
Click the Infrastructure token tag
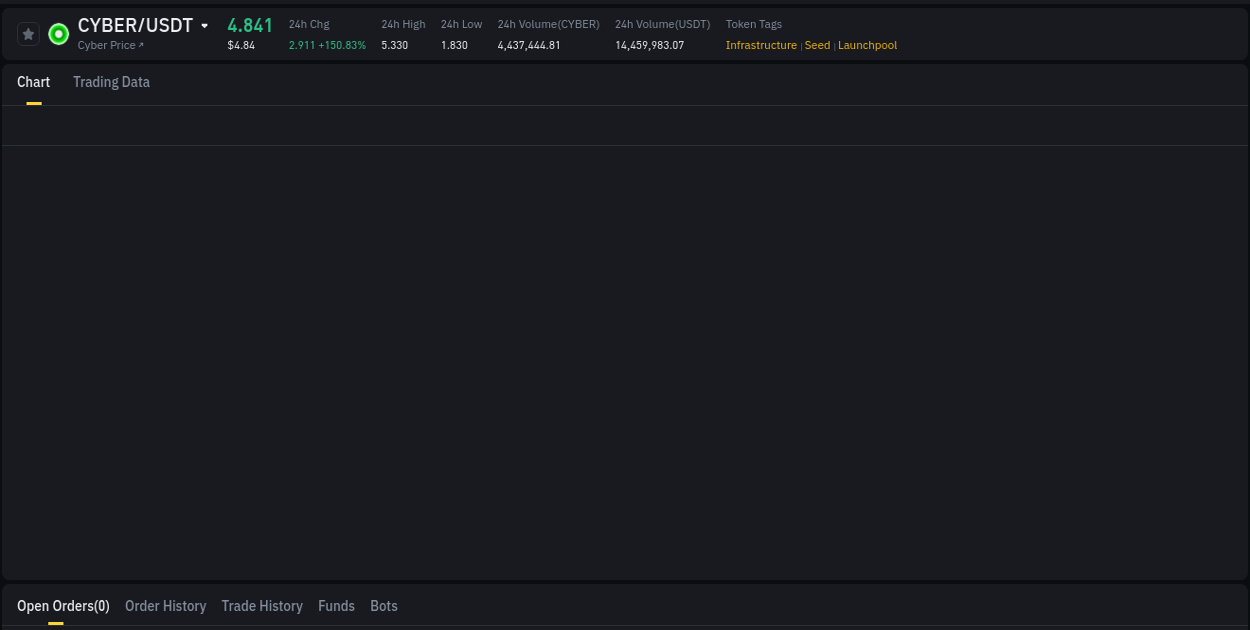click(761, 45)
